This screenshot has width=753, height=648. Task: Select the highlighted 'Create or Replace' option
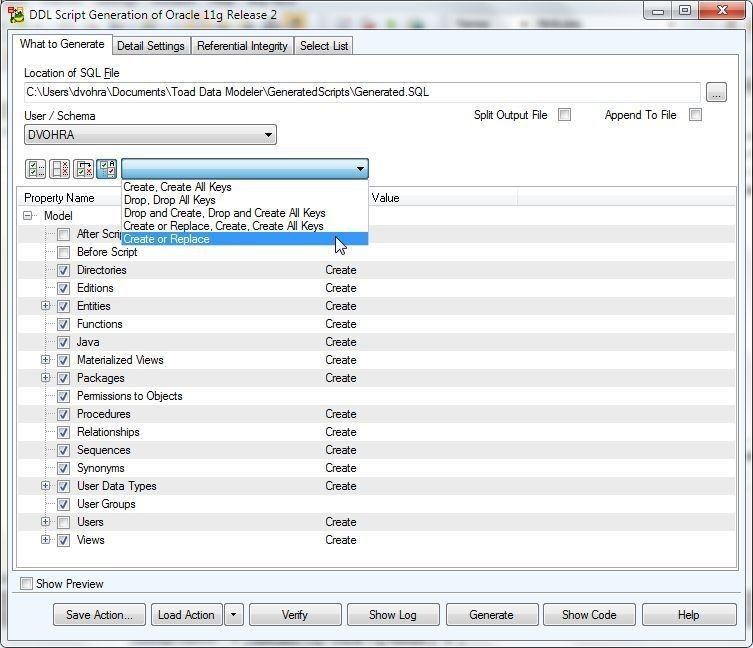[245, 239]
